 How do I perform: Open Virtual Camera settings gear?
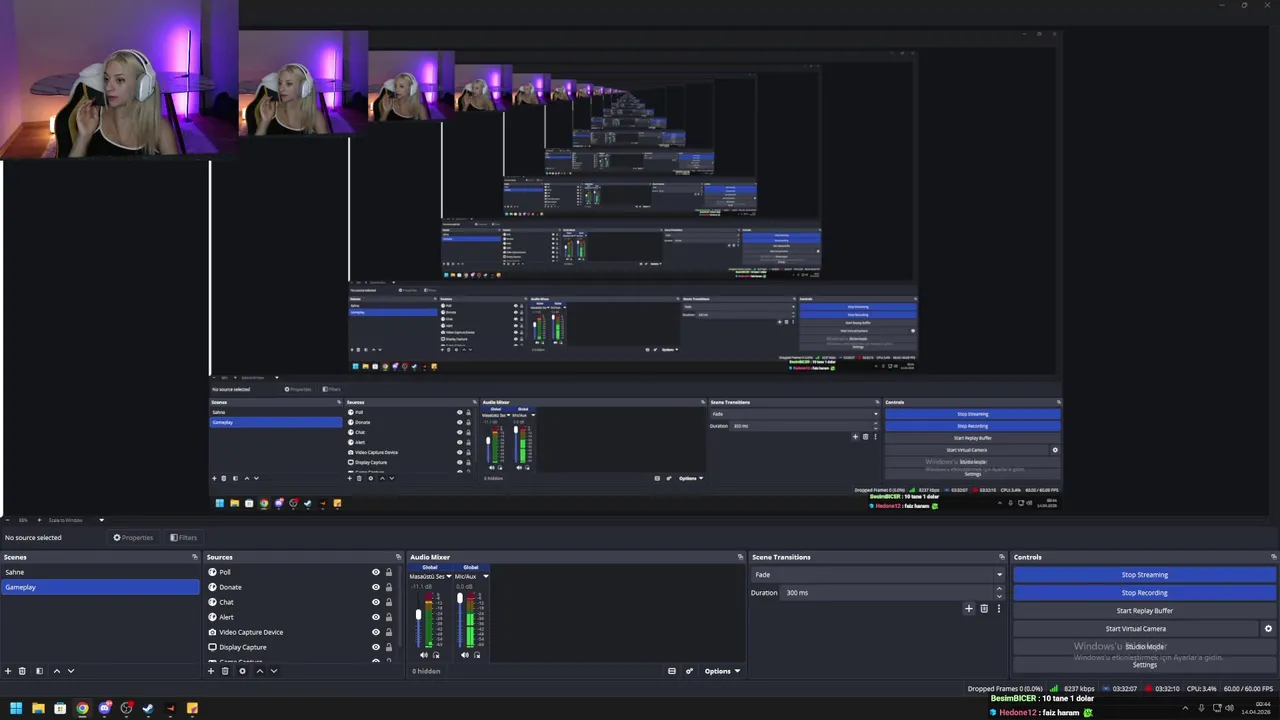coord(1268,629)
